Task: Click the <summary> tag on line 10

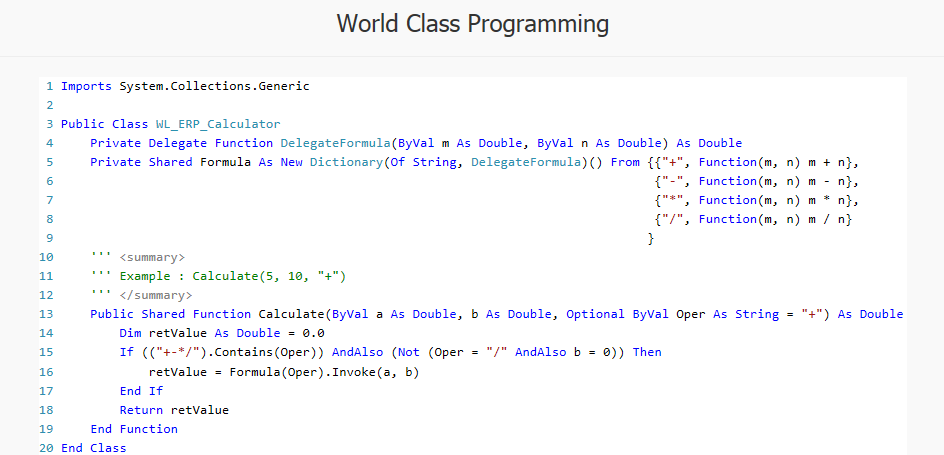Action: click(x=152, y=258)
